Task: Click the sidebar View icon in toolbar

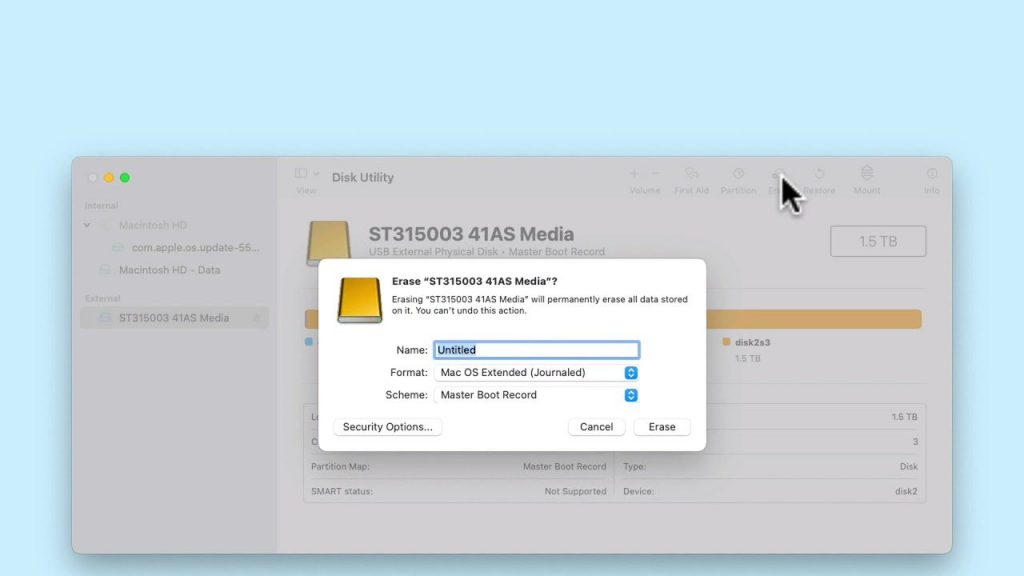Action: [x=300, y=173]
